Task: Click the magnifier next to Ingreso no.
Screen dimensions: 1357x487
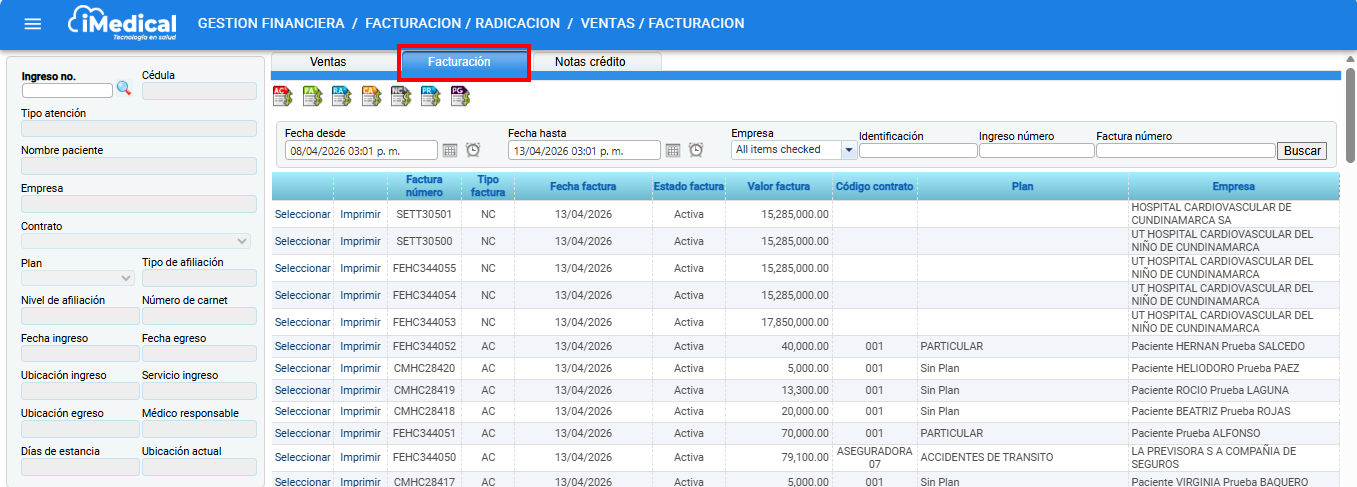Action: pyautogui.click(x=124, y=89)
